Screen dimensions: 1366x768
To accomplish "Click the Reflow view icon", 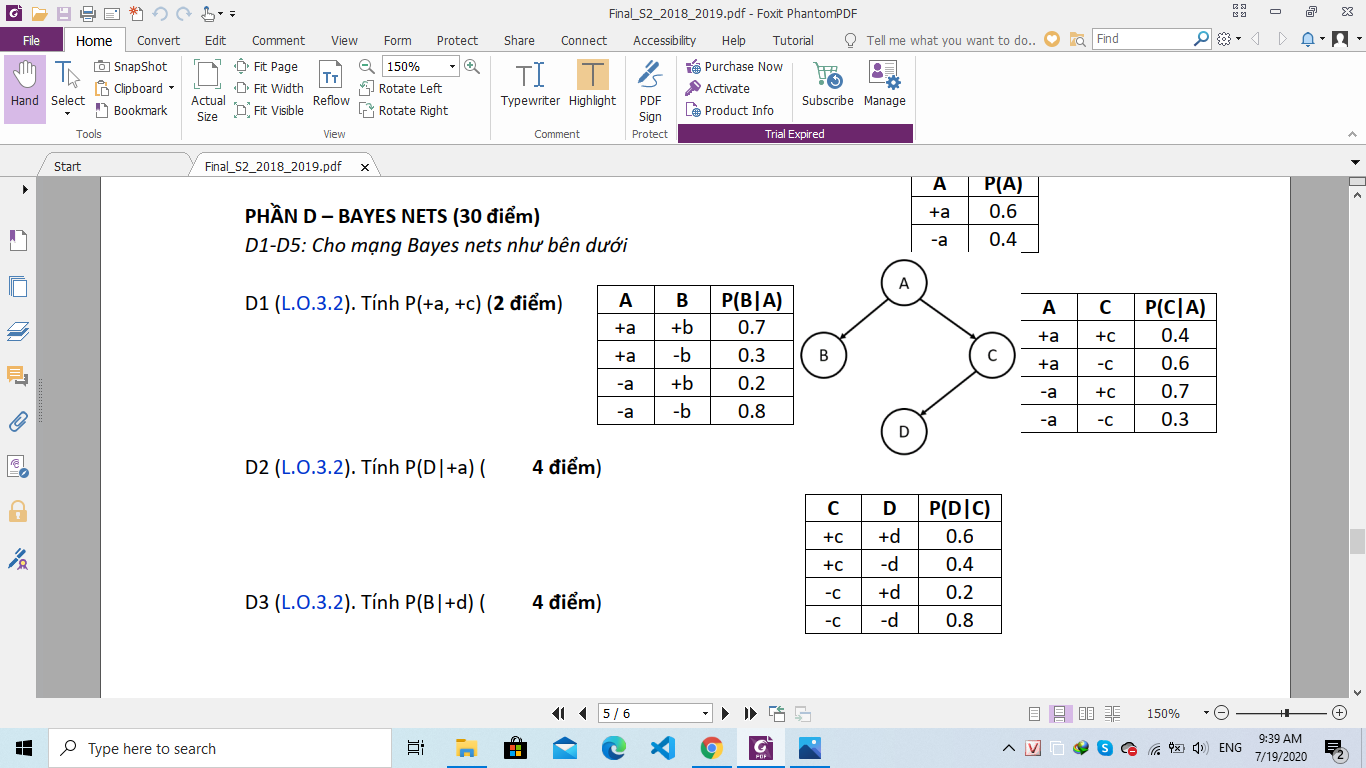I will click(331, 83).
